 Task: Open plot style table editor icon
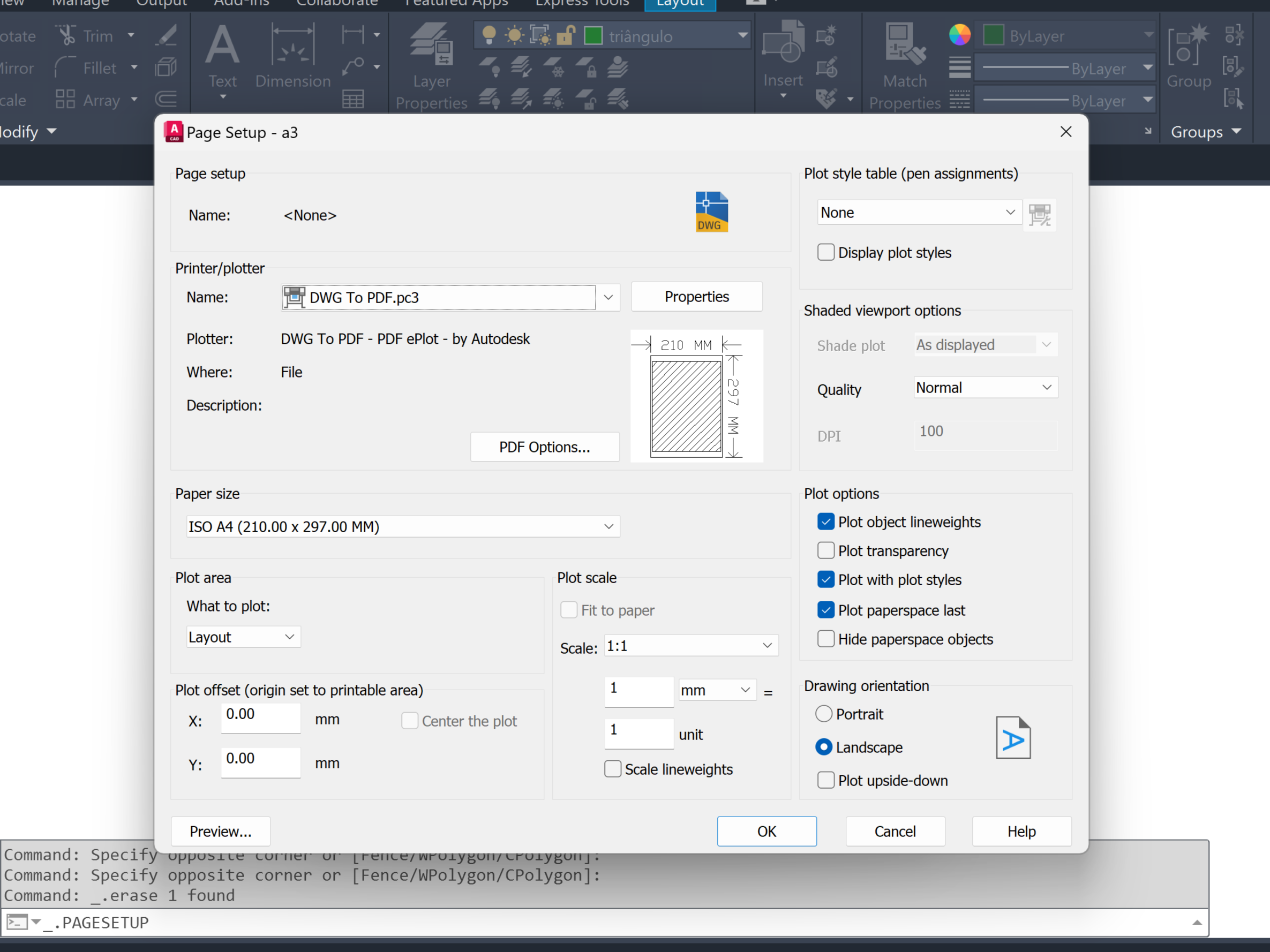pyautogui.click(x=1039, y=214)
